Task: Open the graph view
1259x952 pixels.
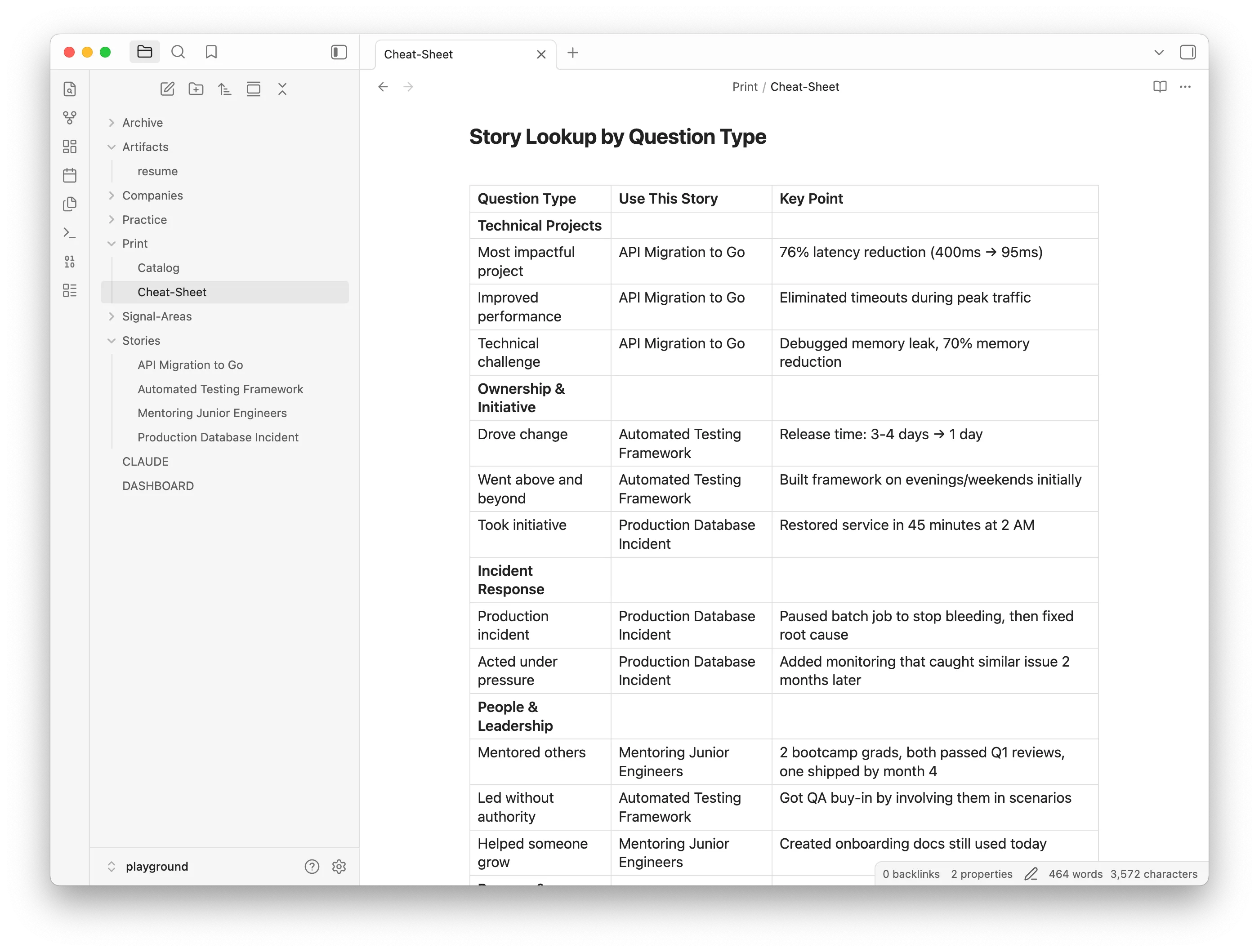Action: tap(69, 118)
